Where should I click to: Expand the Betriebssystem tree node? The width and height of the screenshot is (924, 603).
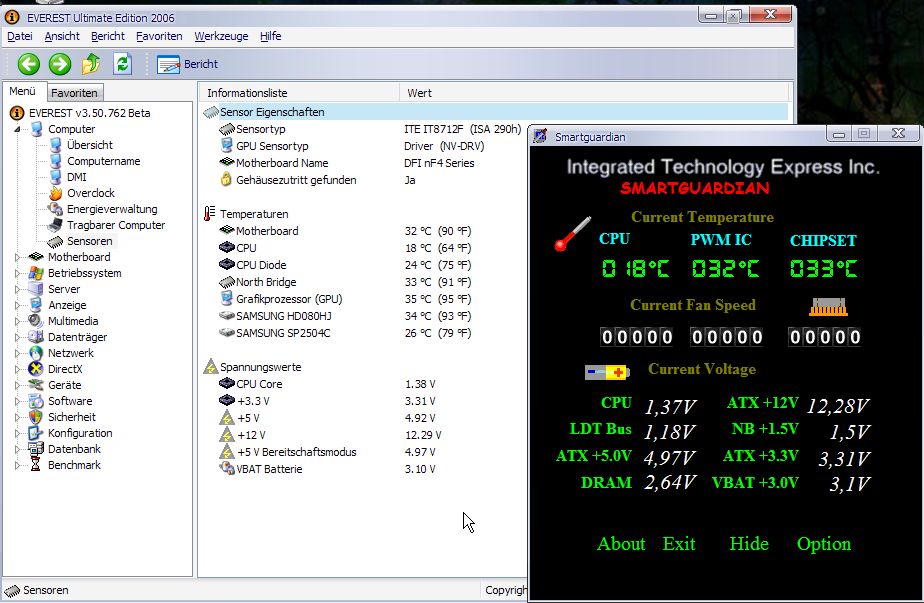[18, 273]
